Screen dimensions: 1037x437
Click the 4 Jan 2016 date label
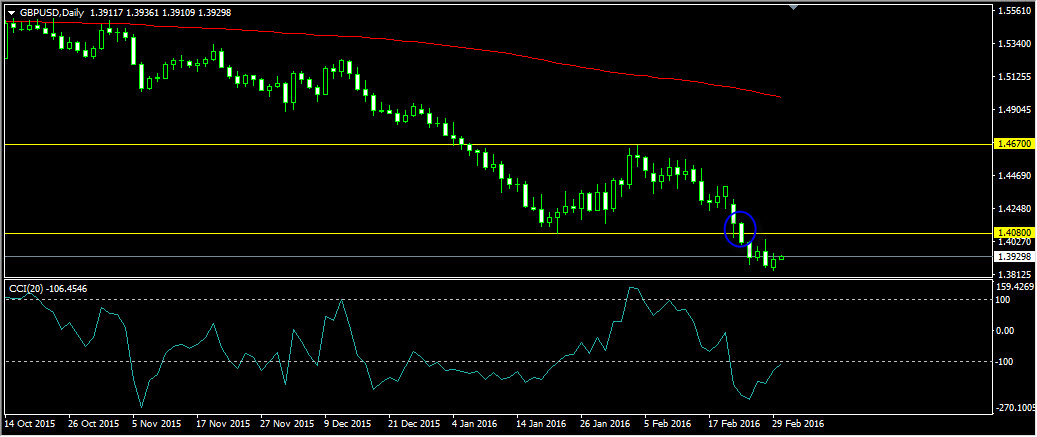coord(476,424)
